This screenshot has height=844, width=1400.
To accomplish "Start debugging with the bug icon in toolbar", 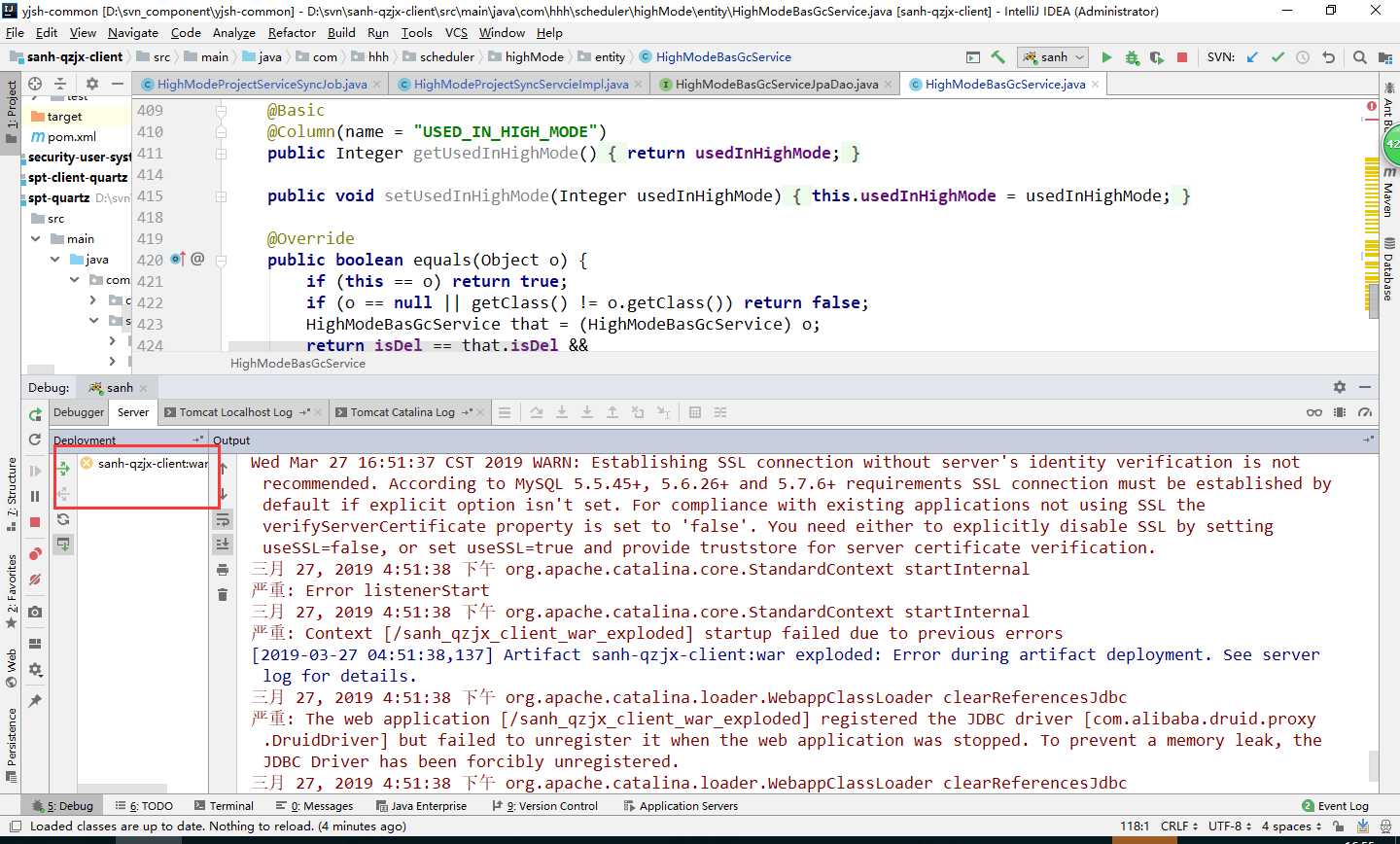I will click(x=1132, y=57).
